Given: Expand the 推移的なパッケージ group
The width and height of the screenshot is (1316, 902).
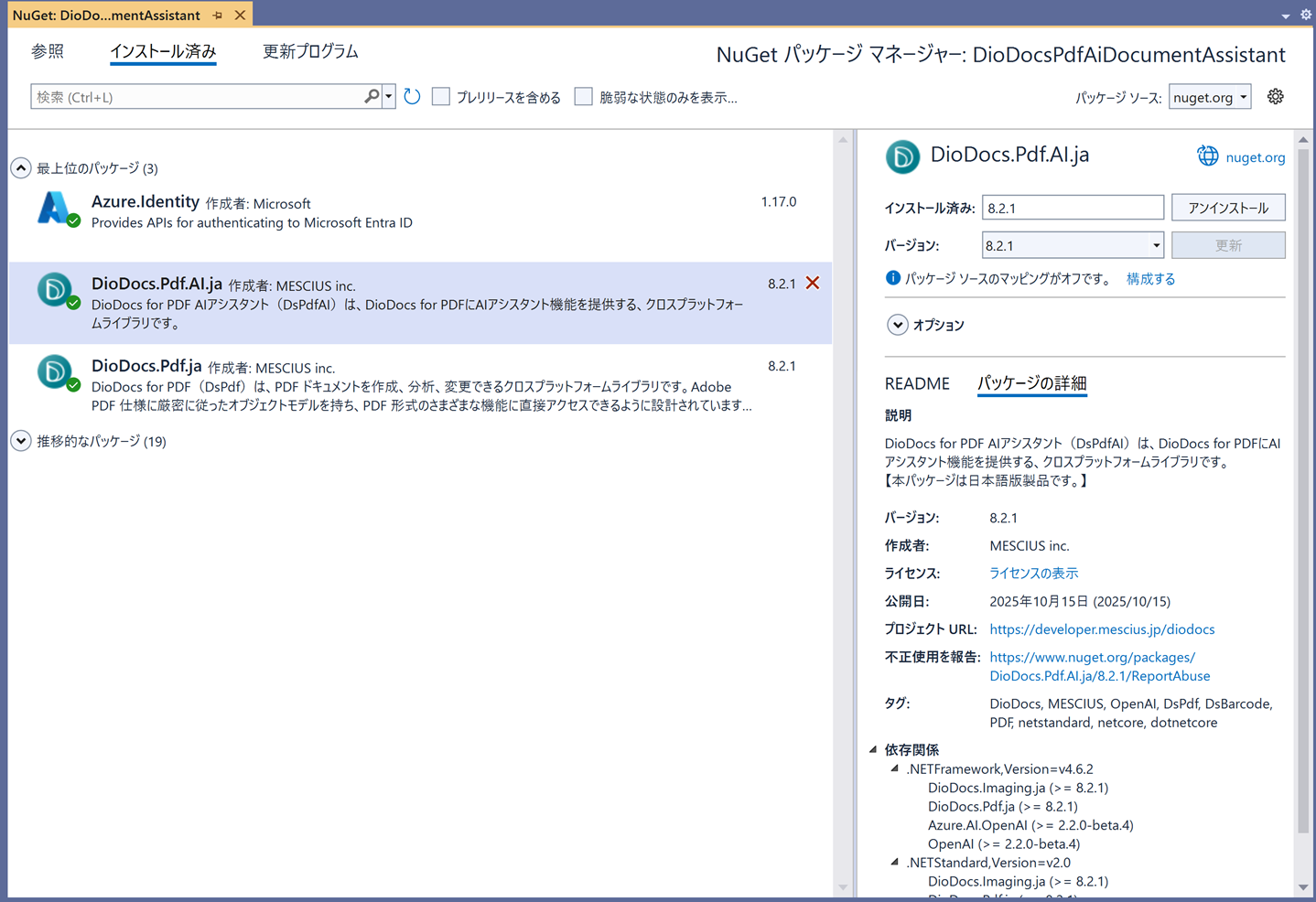Looking at the screenshot, I should [x=21, y=441].
